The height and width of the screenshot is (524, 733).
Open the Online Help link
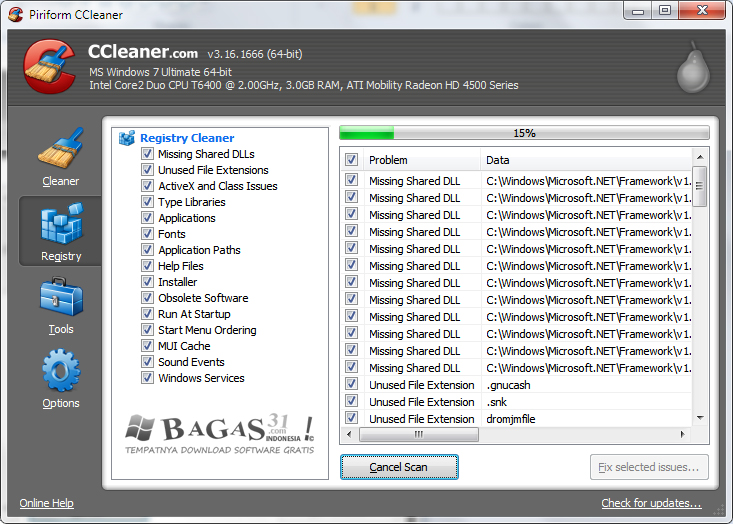pyautogui.click(x=46, y=503)
